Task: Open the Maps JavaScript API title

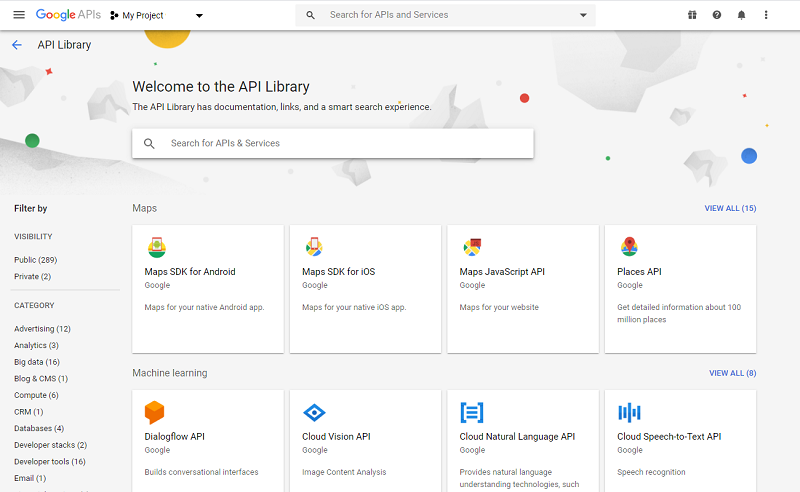Action: [x=502, y=272]
